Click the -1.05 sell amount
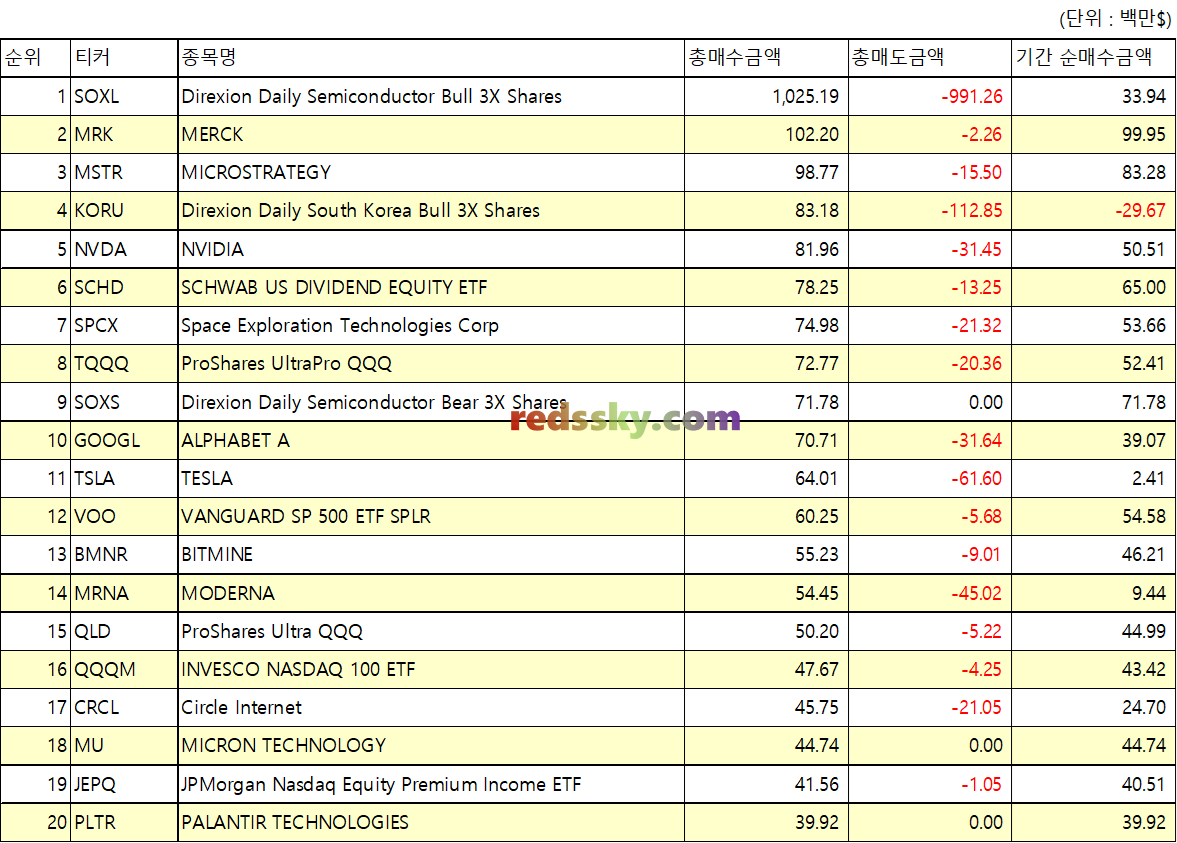1177x843 pixels. [981, 784]
